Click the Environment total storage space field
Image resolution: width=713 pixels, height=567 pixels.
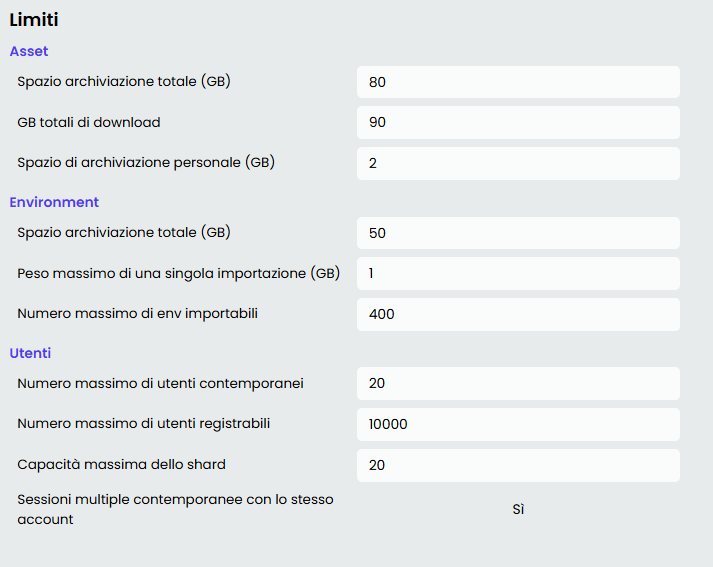click(x=518, y=233)
